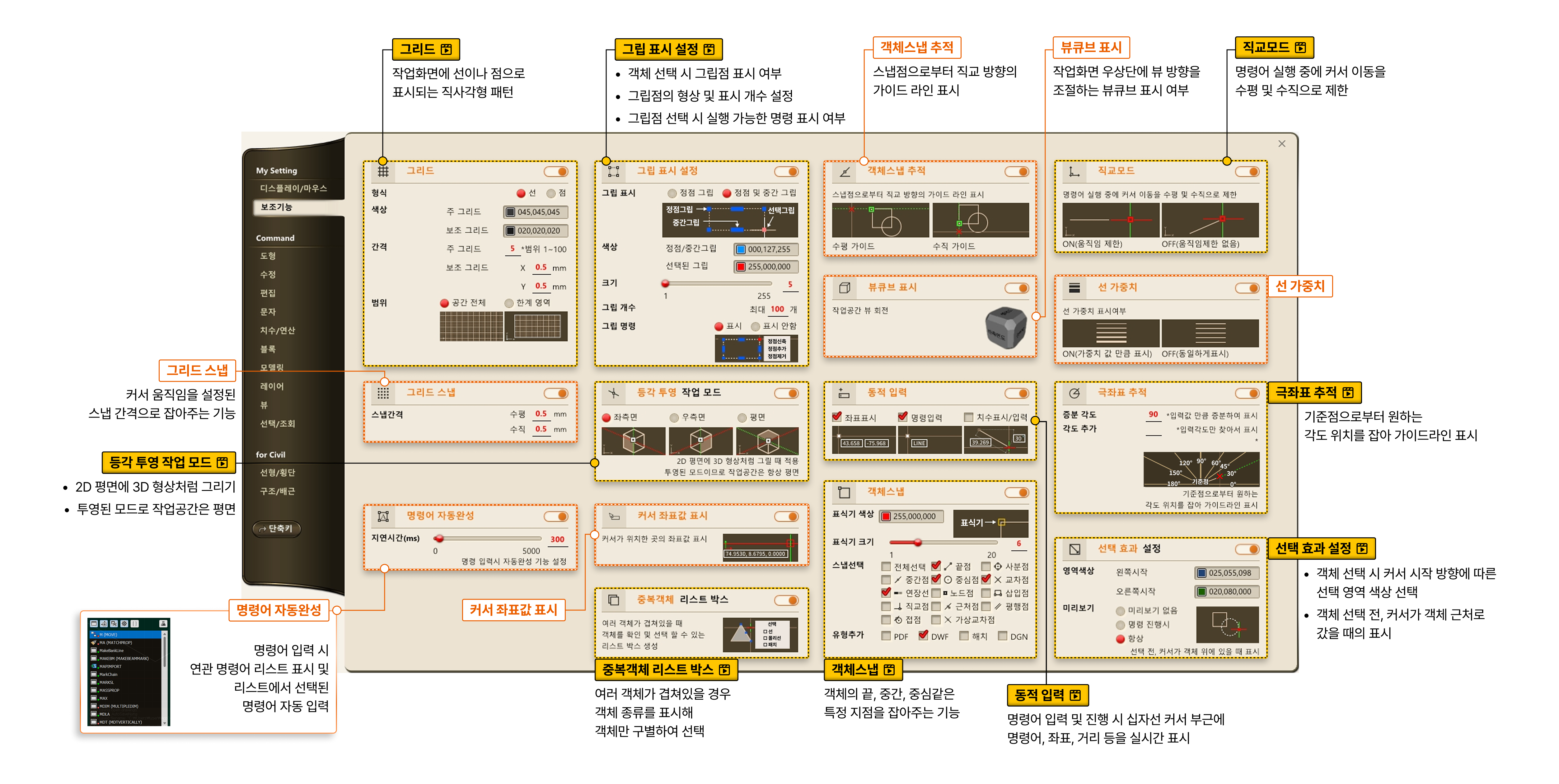Open 디스플레이/마우스 in My Setting

[293, 189]
